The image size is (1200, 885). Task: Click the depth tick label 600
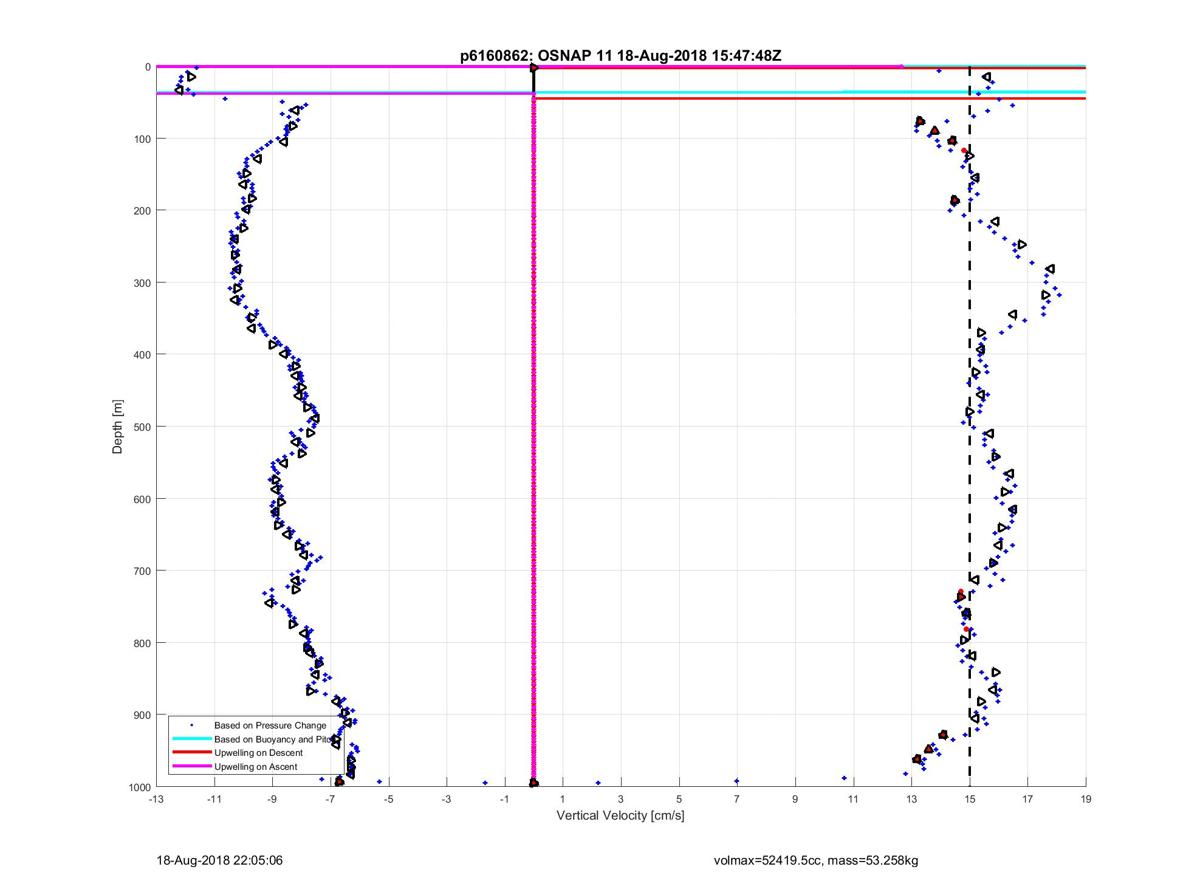[141, 499]
